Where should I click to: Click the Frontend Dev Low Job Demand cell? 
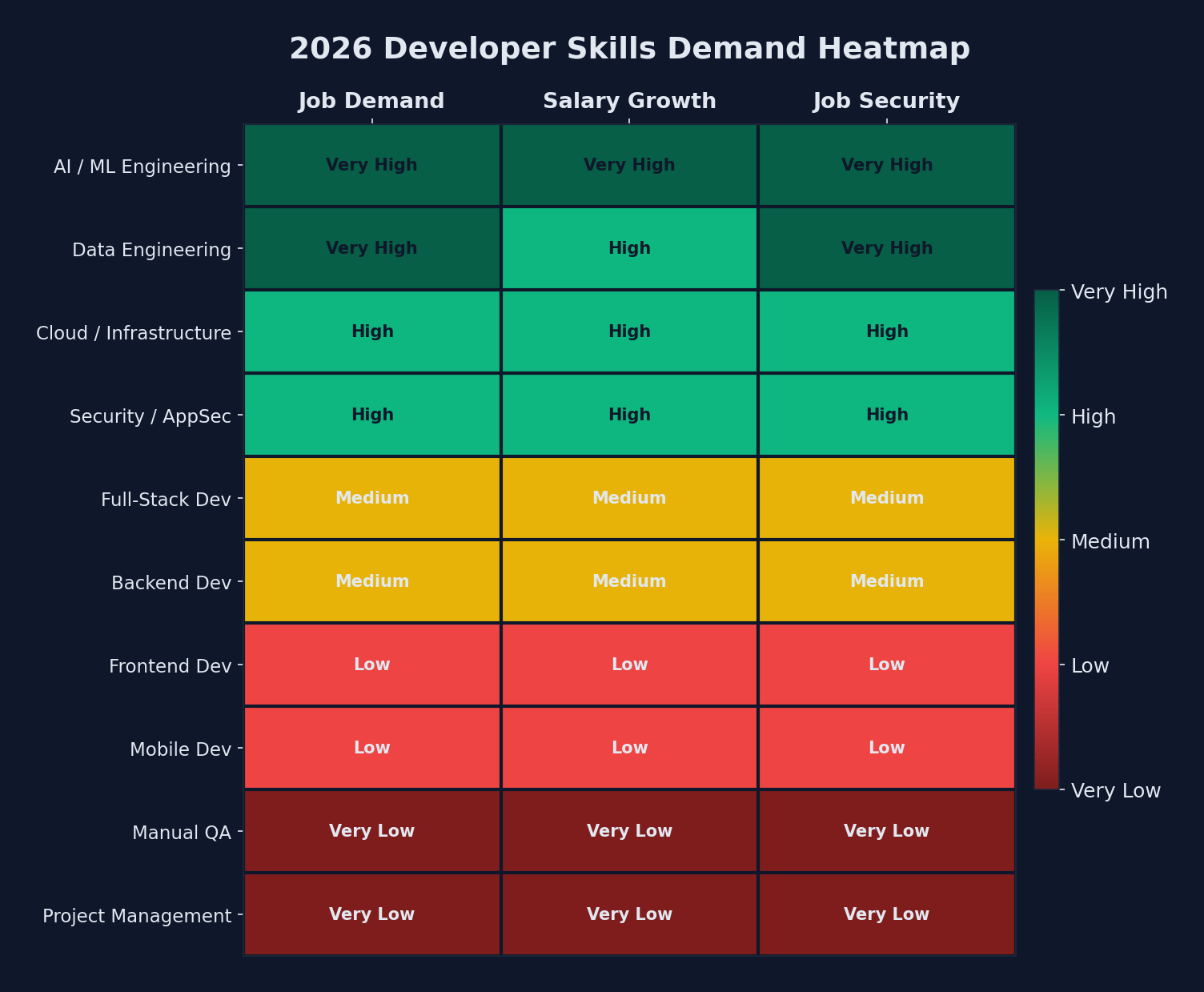371,665
